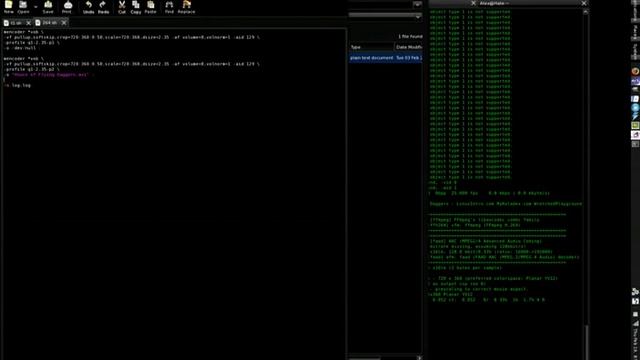Click the terminal window title bar text

(494, 3)
